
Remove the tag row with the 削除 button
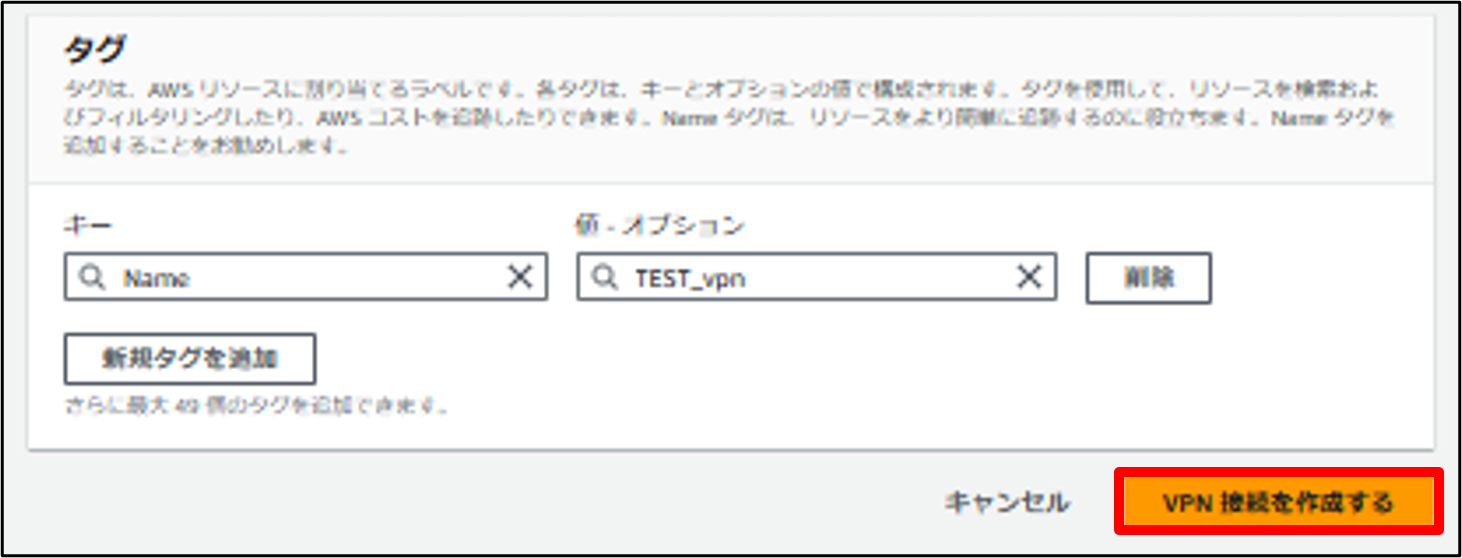click(1148, 278)
